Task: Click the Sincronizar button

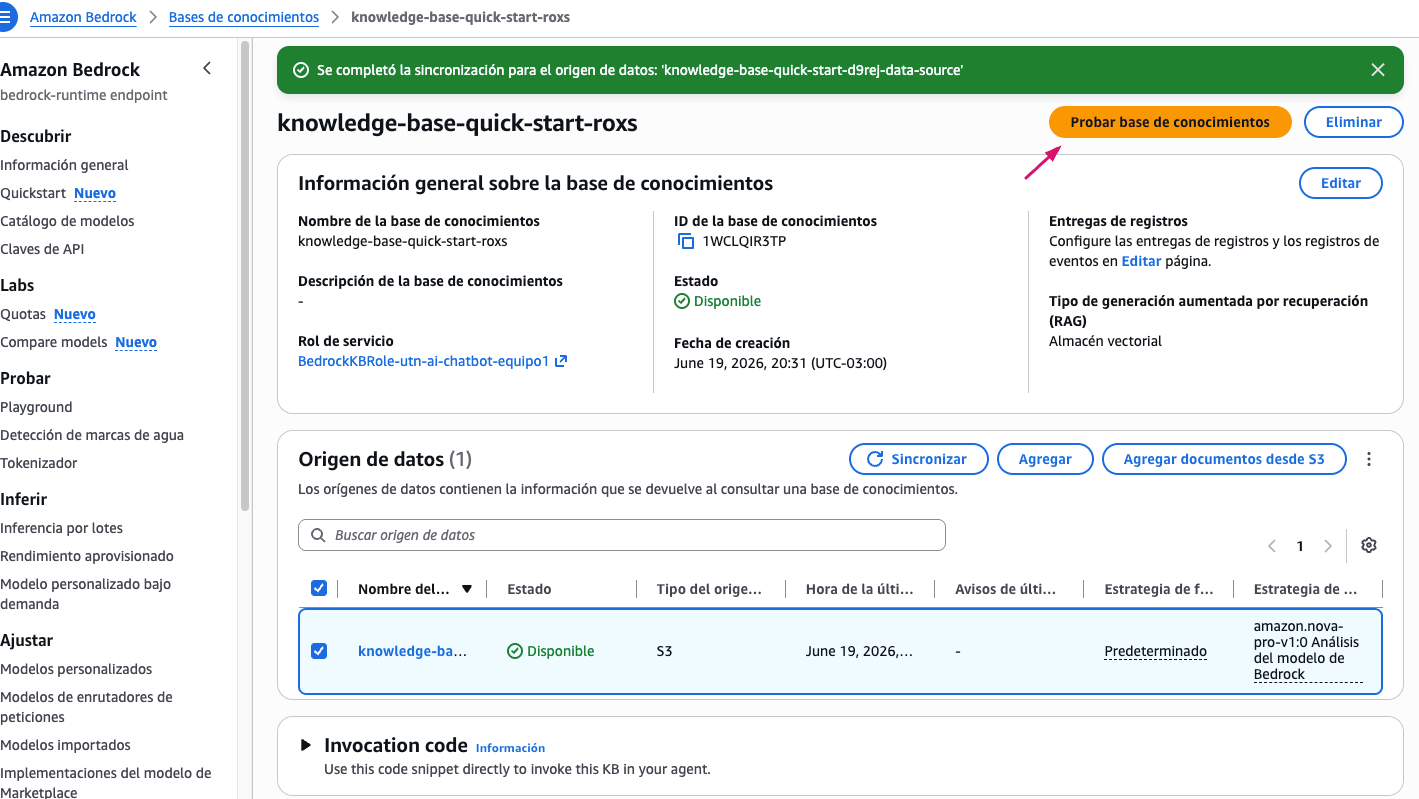Action: (918, 459)
